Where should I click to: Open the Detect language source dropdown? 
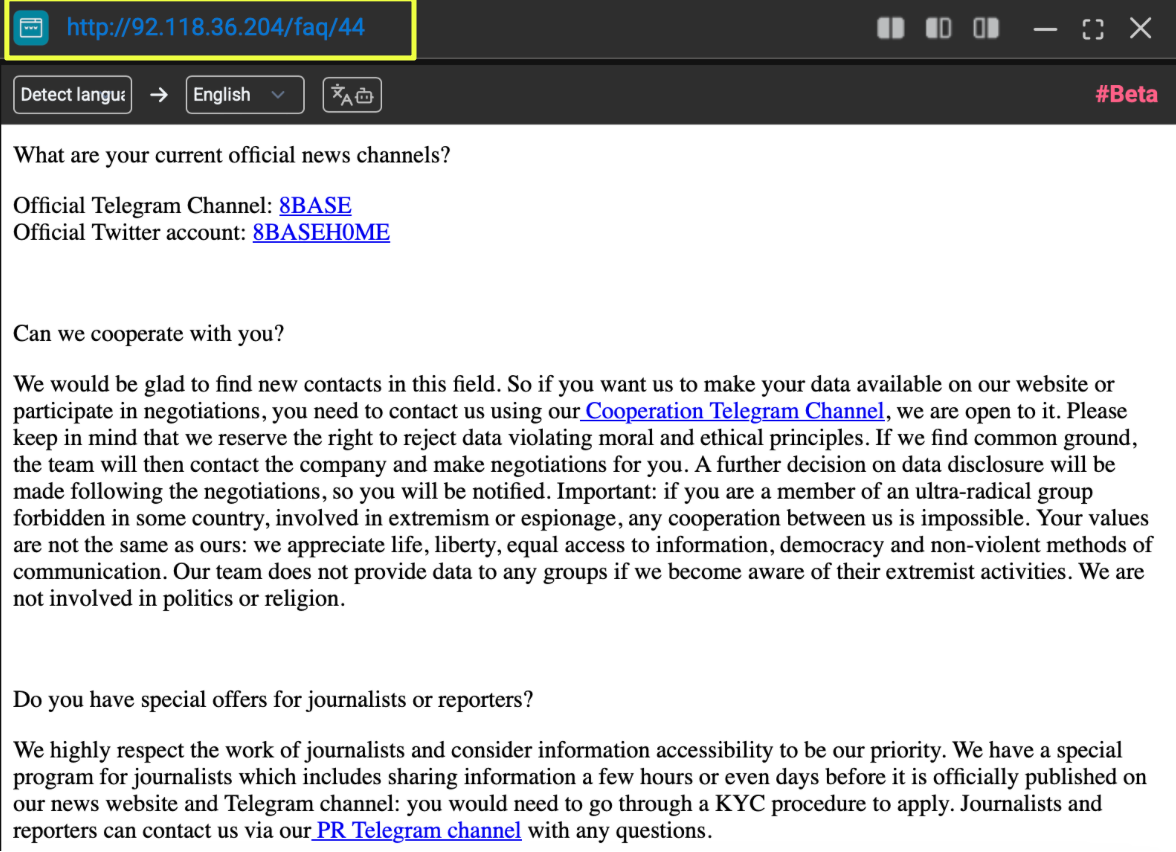click(72, 95)
